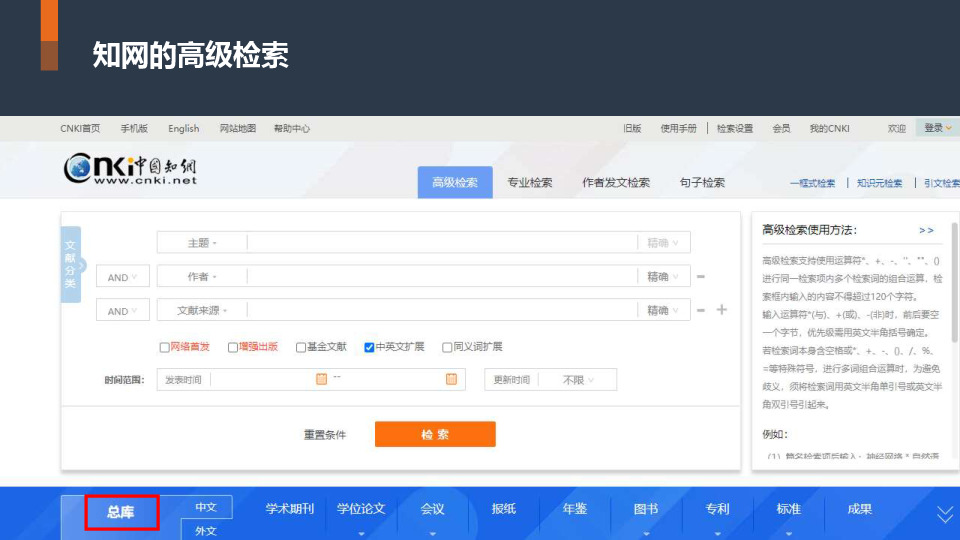The height and width of the screenshot is (540, 960).
Task: Open the 网站地图 link
Action: pos(238,129)
